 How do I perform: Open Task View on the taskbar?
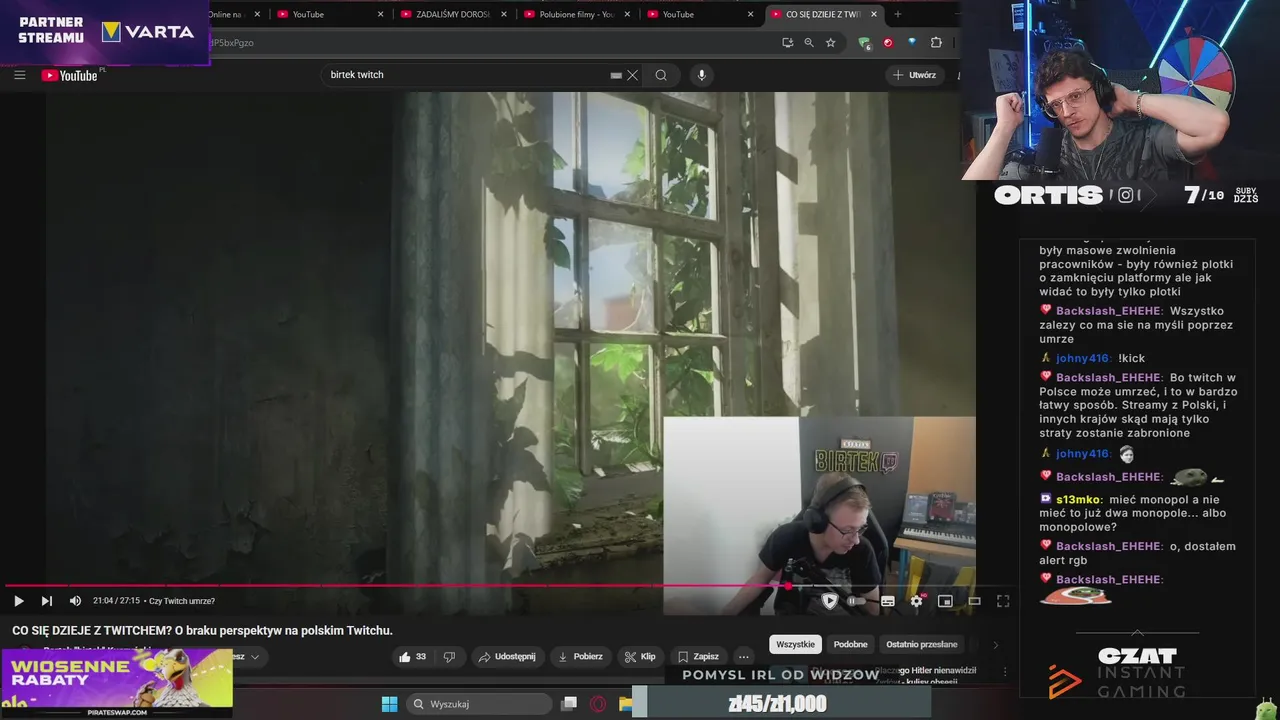click(569, 704)
